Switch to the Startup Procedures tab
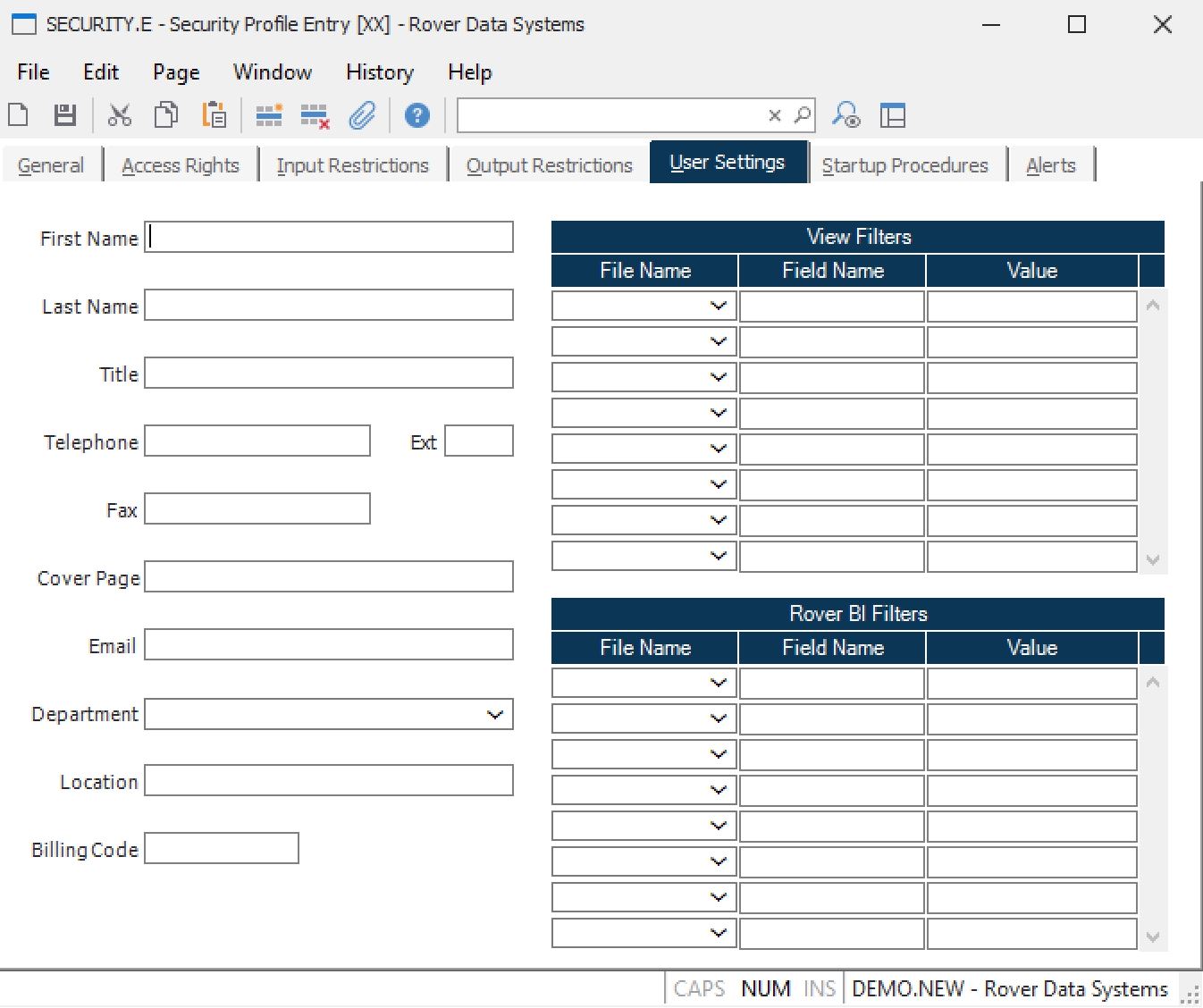 (x=904, y=165)
